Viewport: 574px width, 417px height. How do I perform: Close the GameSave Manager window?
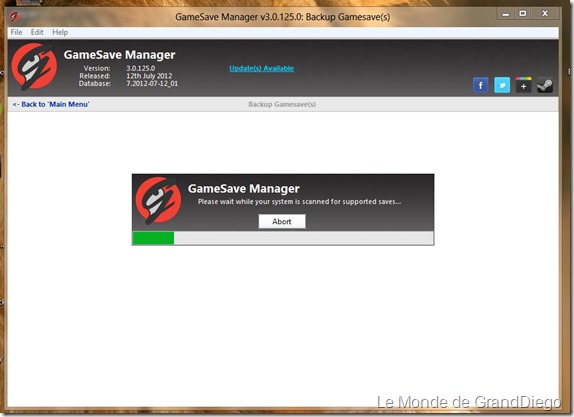[545, 14]
